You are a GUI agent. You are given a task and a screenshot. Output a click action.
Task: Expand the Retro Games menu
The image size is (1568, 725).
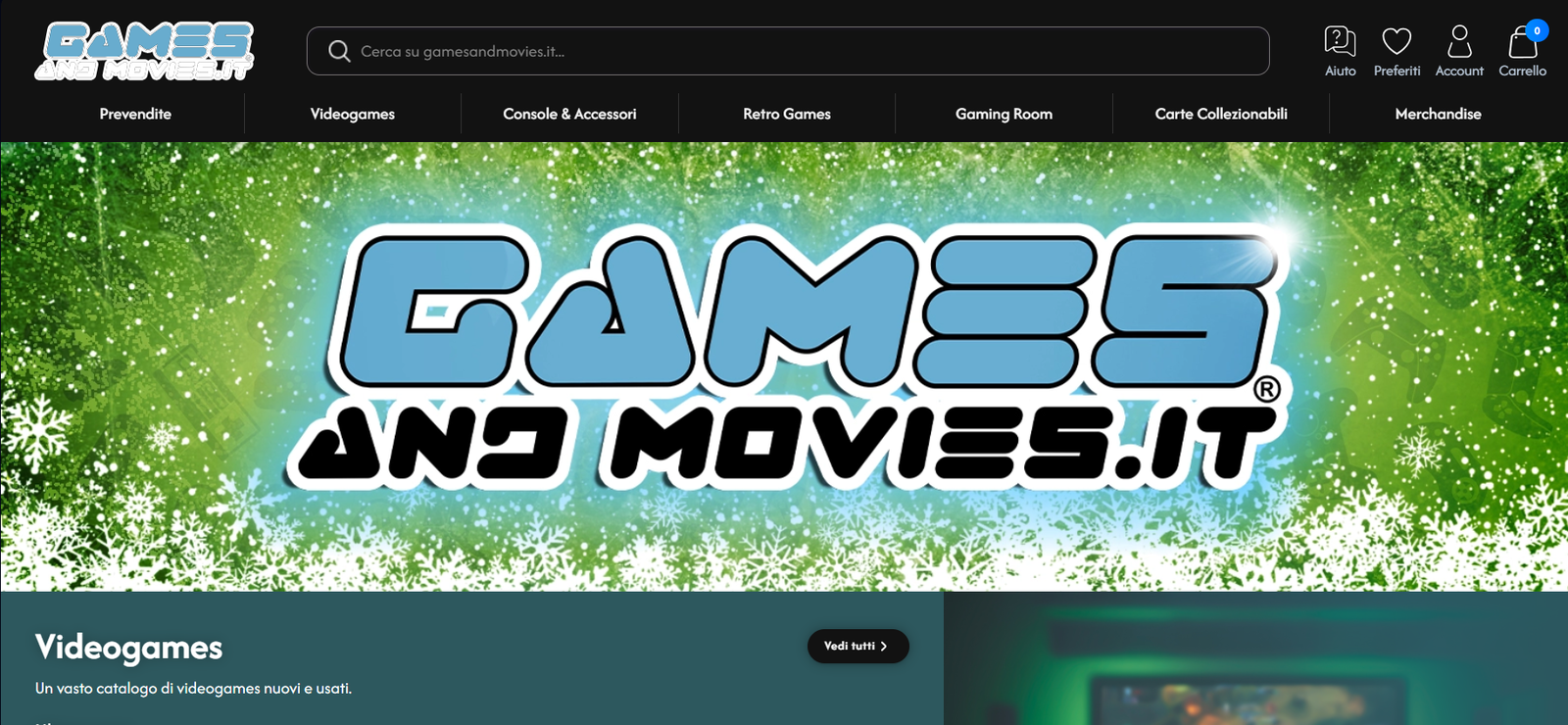click(x=787, y=114)
